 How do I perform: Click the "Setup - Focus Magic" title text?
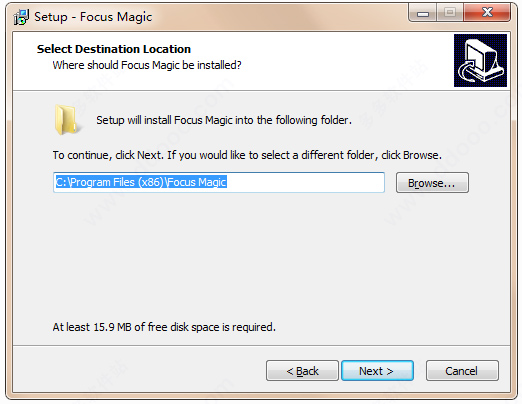click(93, 17)
